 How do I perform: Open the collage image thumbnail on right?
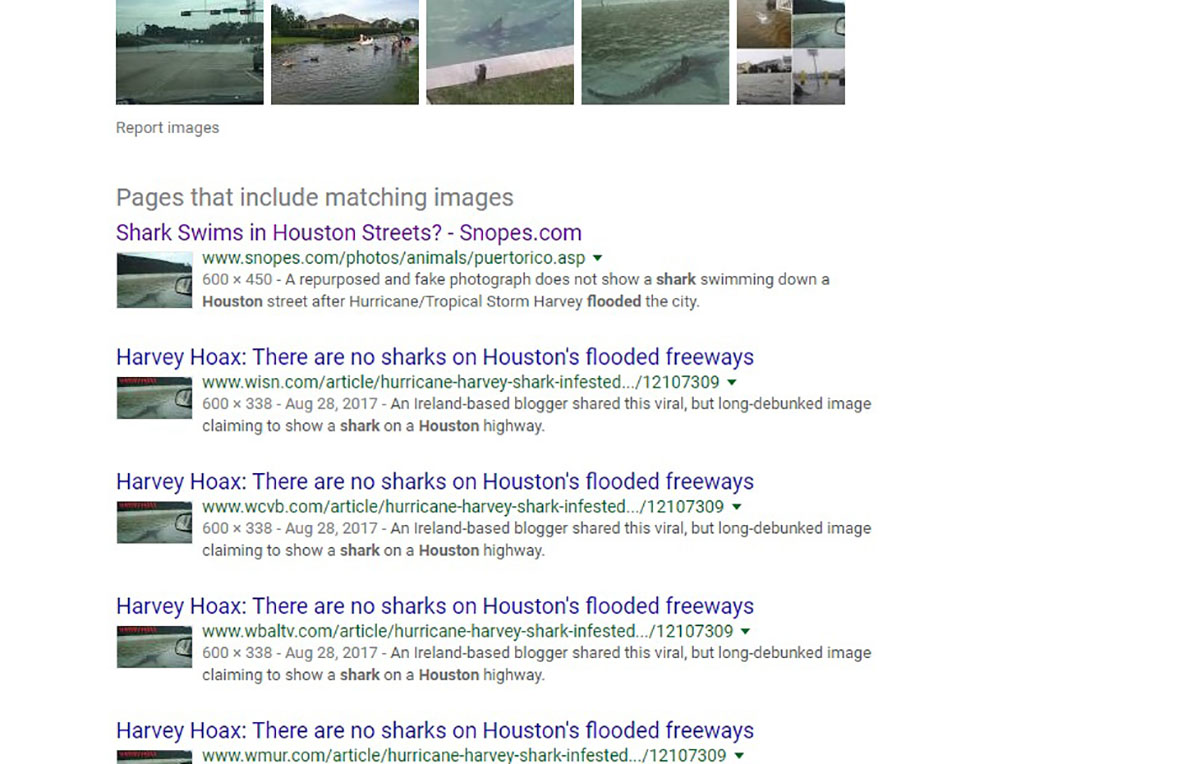pos(791,52)
